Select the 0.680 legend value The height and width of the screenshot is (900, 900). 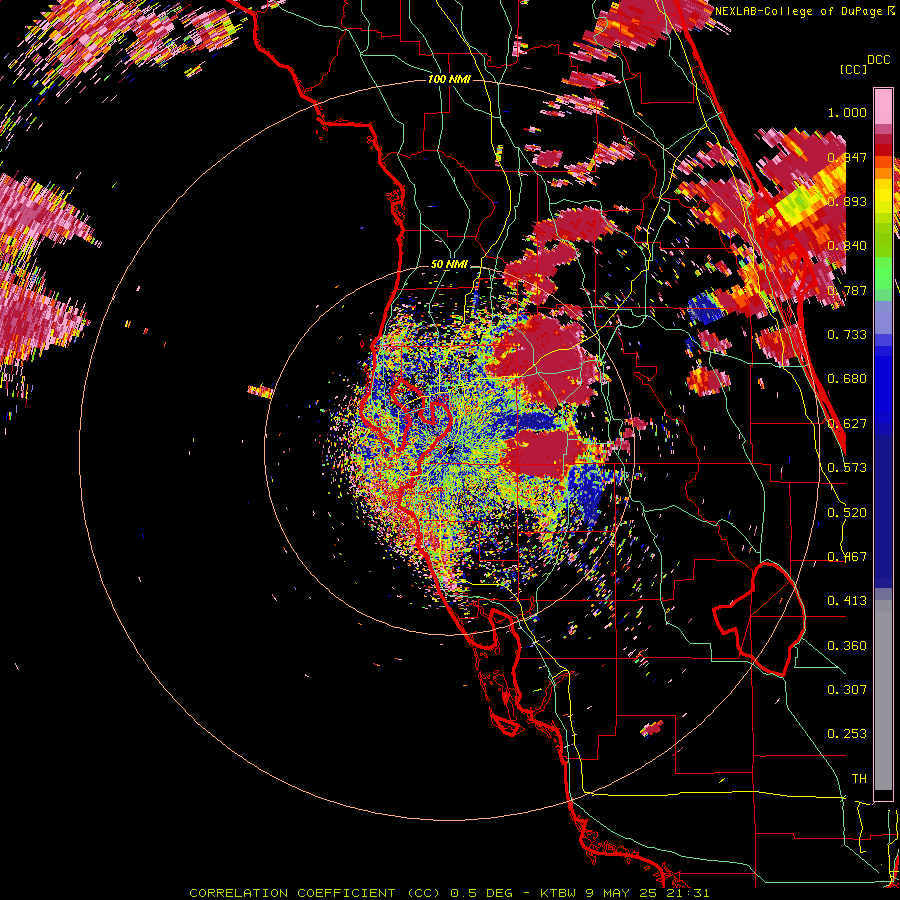[x=847, y=379]
